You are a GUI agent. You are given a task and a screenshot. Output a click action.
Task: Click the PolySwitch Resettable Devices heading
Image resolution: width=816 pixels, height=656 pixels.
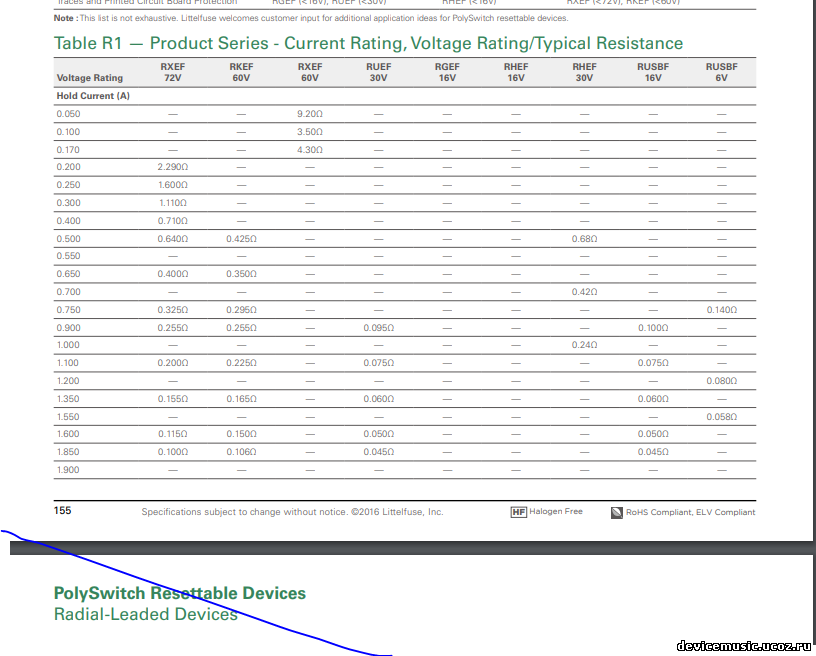point(180,594)
